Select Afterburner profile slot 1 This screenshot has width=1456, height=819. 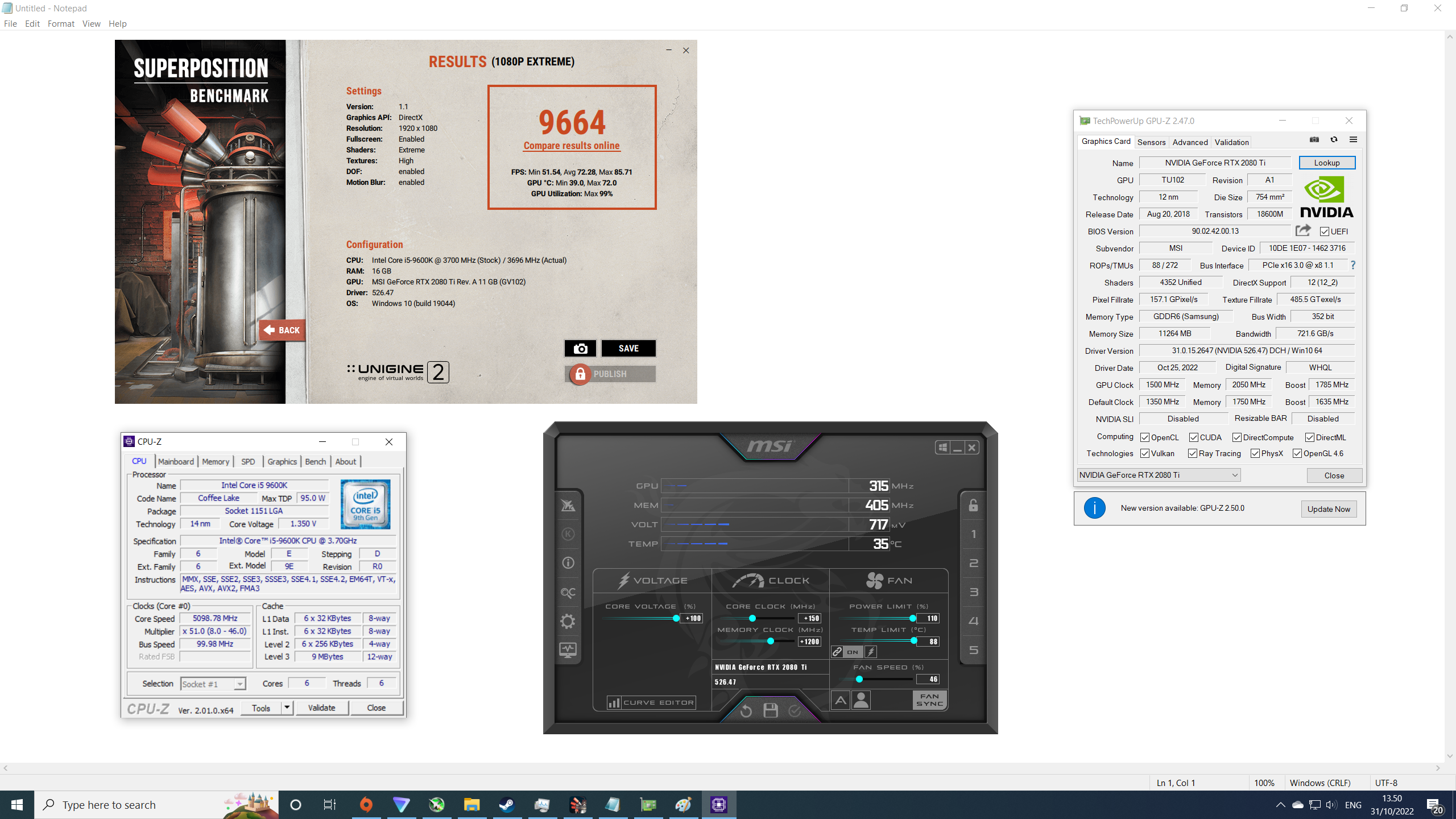click(x=974, y=534)
